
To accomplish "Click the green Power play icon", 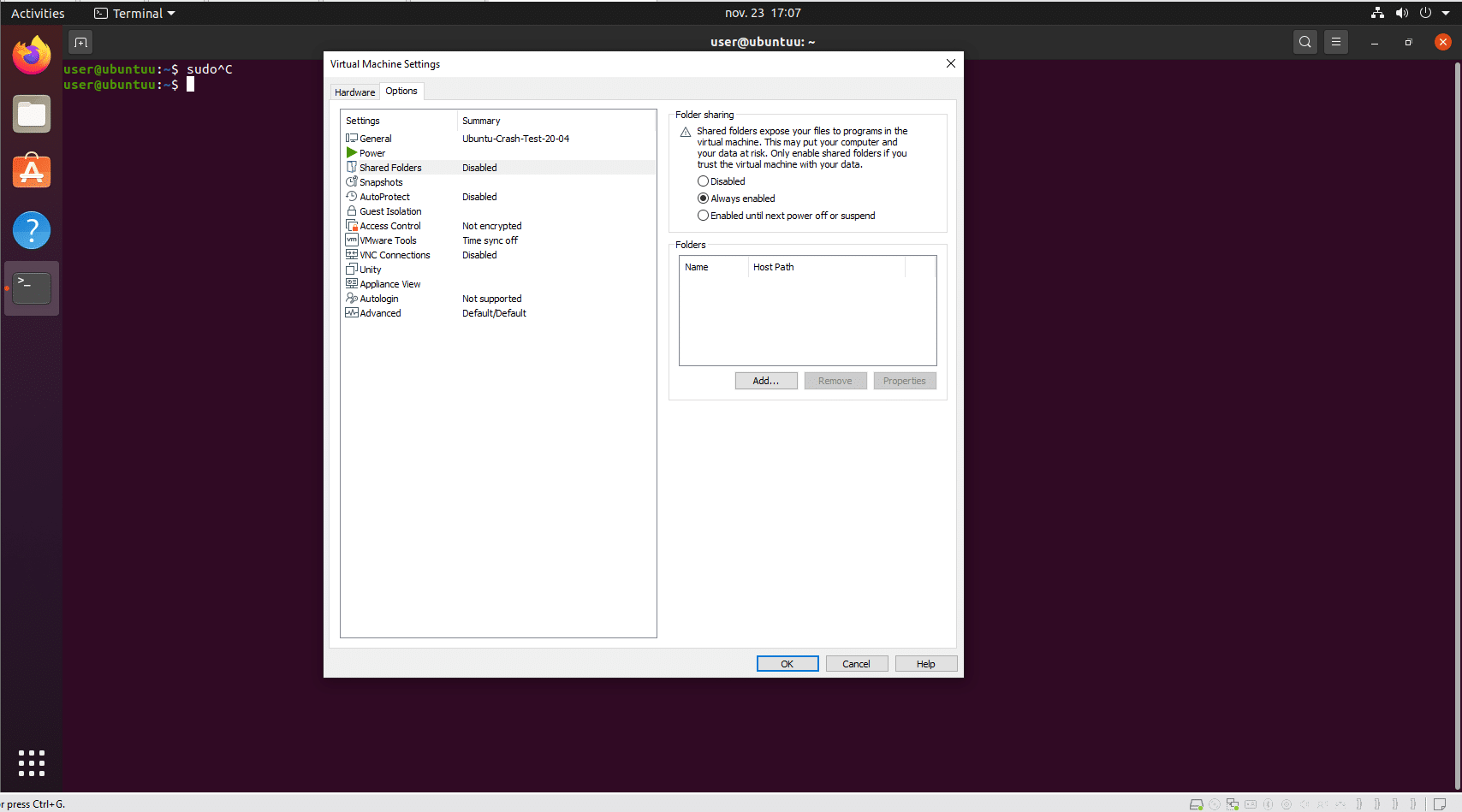I will (x=351, y=153).
